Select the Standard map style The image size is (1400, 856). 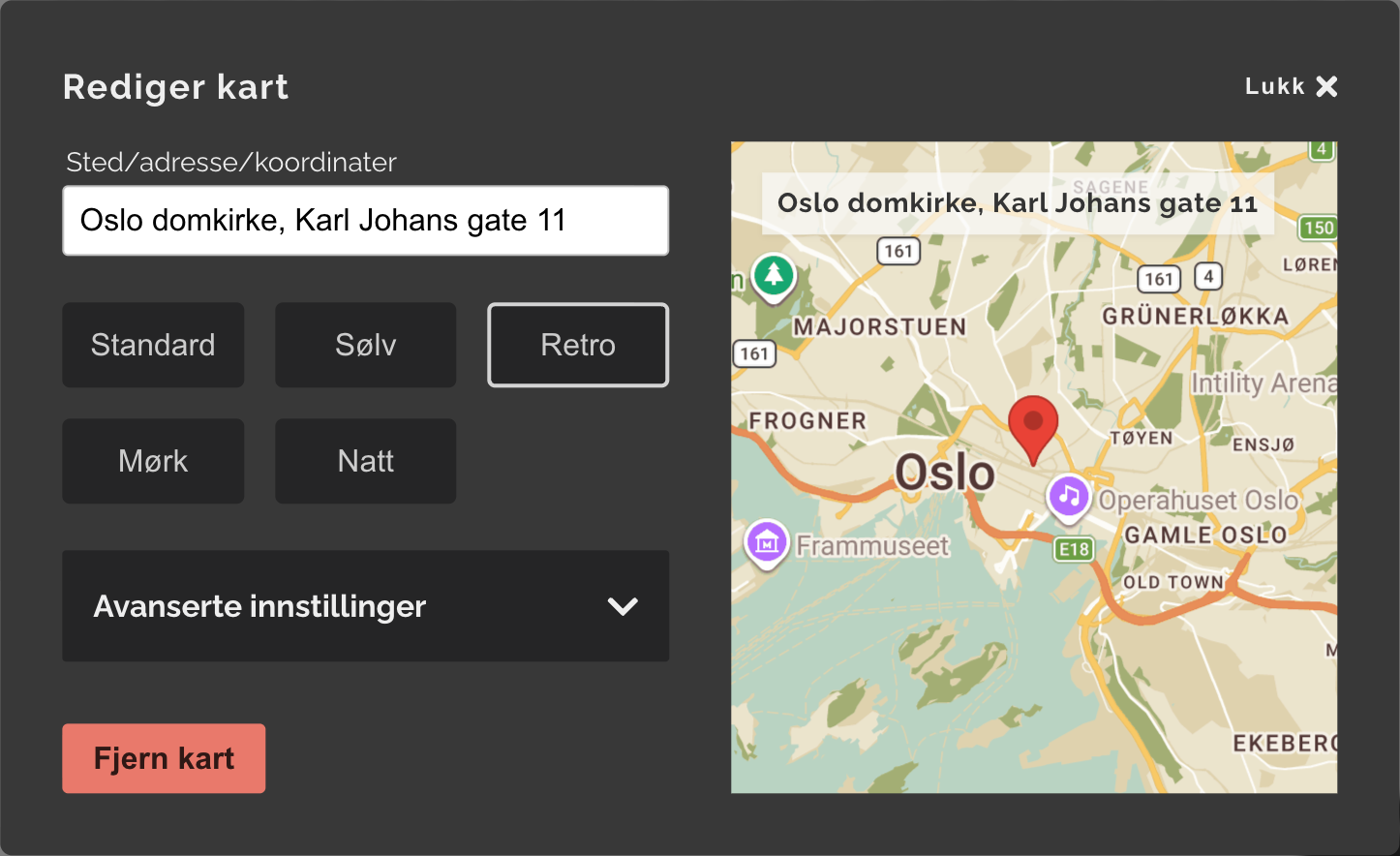pos(153,345)
